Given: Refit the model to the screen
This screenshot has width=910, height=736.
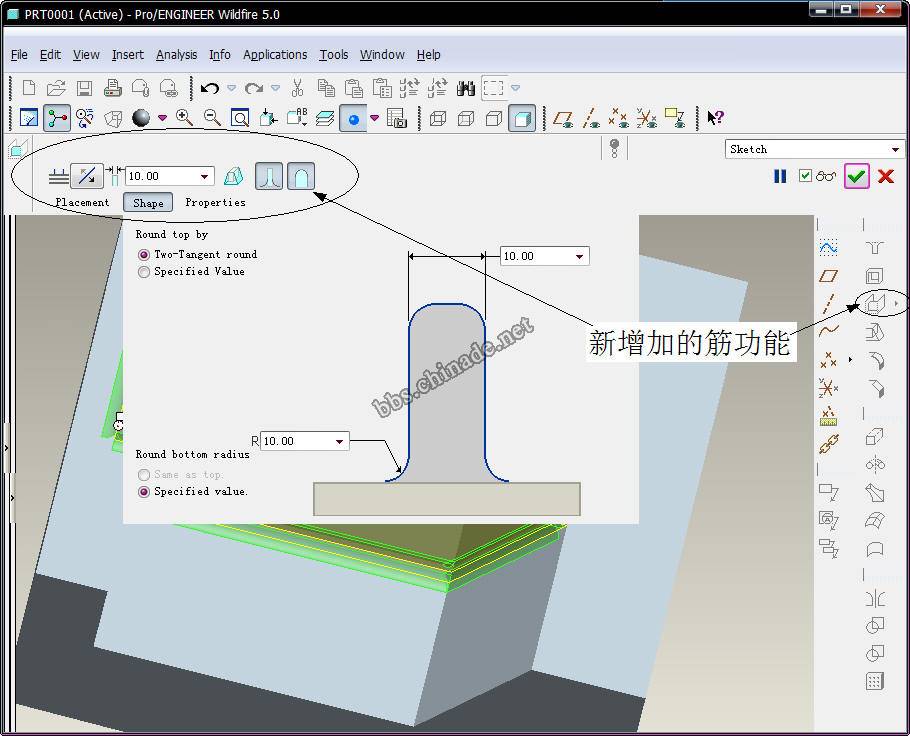Looking at the screenshot, I should point(240,118).
